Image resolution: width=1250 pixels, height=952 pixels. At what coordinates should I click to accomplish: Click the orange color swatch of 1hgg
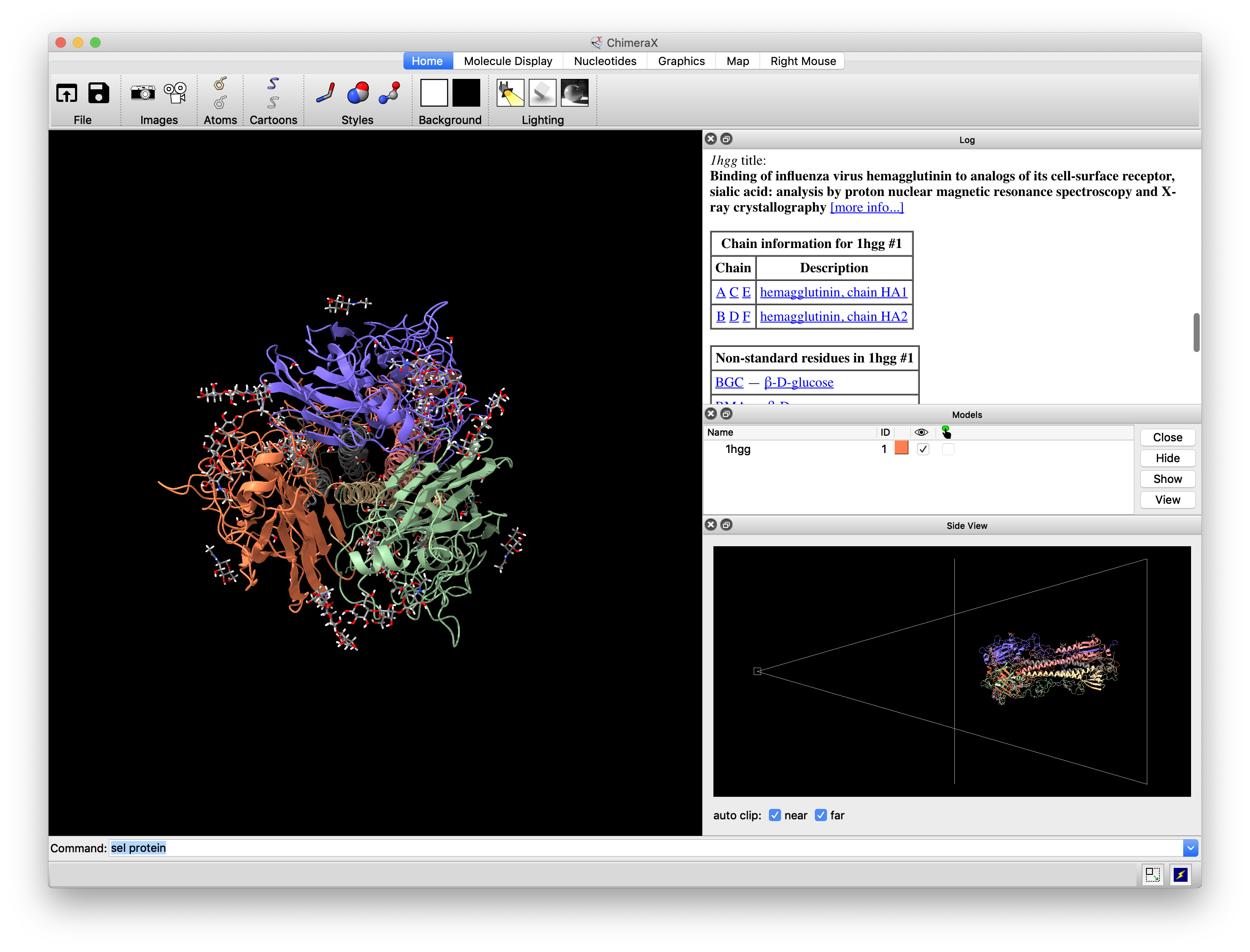point(902,448)
